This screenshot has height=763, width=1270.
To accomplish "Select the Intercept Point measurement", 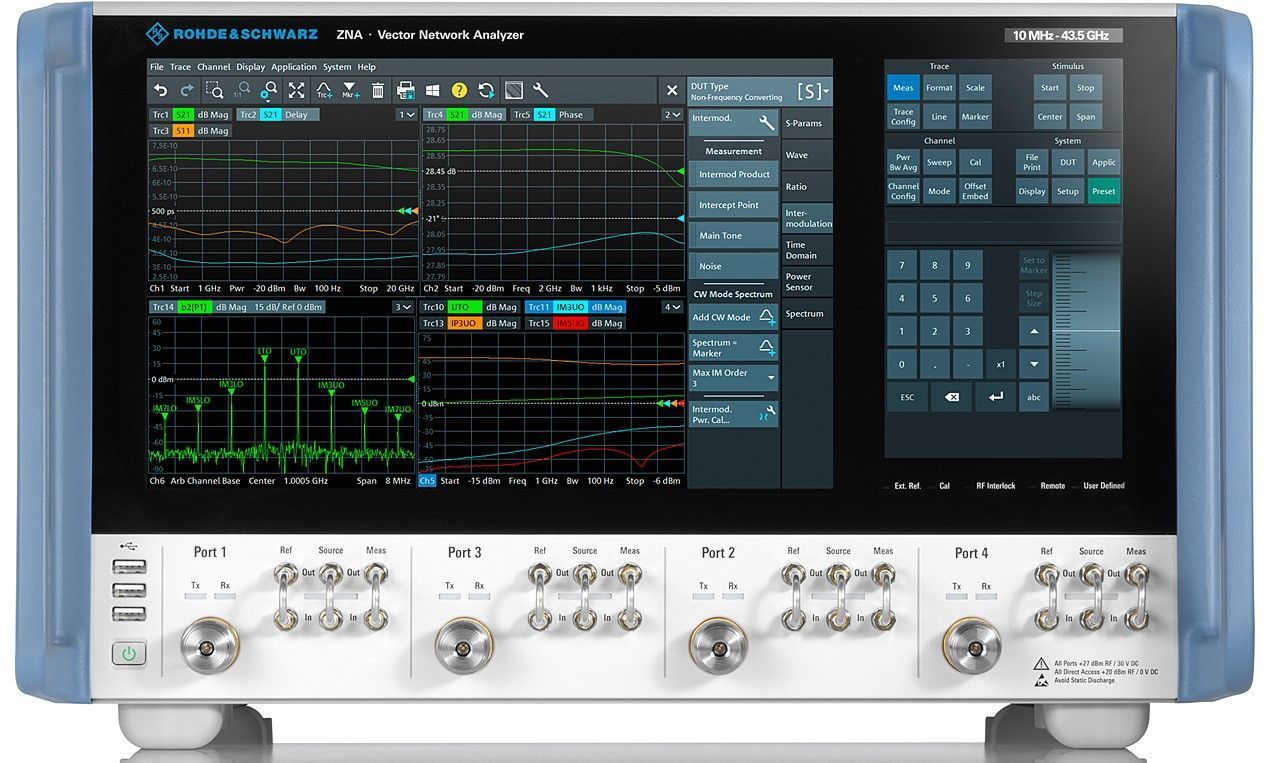I will (x=734, y=205).
